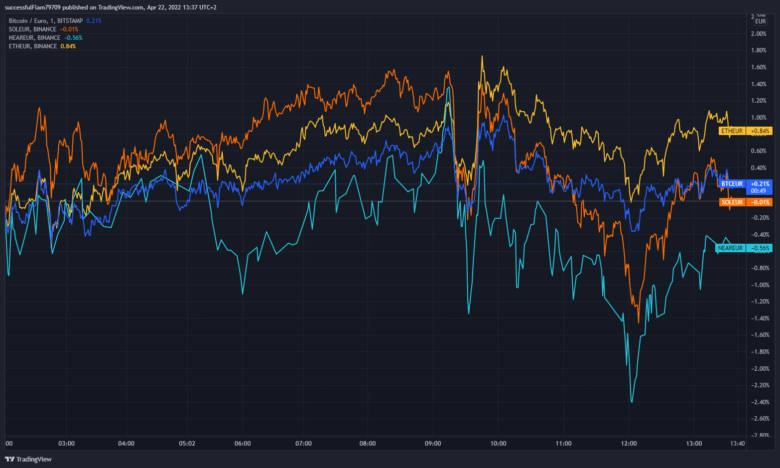780x468 pixels.
Task: Click the 0.40% price axis value
Action: [x=759, y=168]
